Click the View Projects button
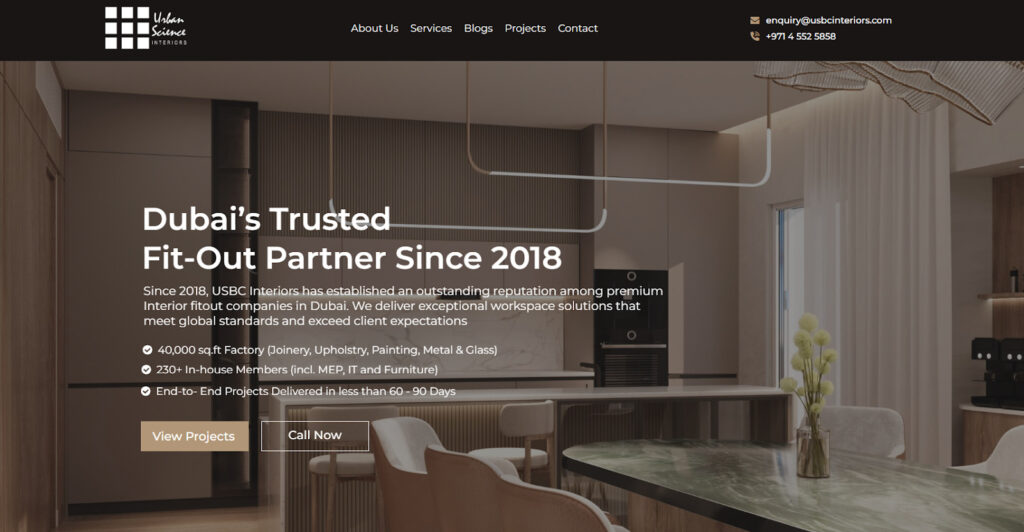The width and height of the screenshot is (1024, 532). (194, 436)
